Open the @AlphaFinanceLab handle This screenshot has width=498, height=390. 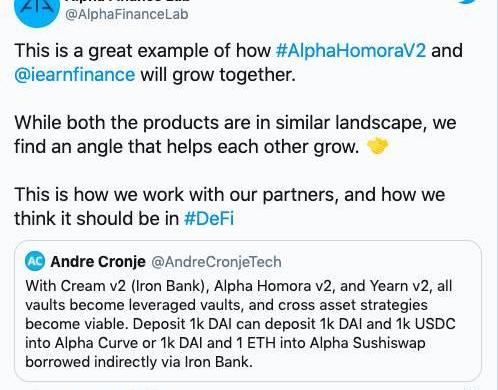coord(127,15)
